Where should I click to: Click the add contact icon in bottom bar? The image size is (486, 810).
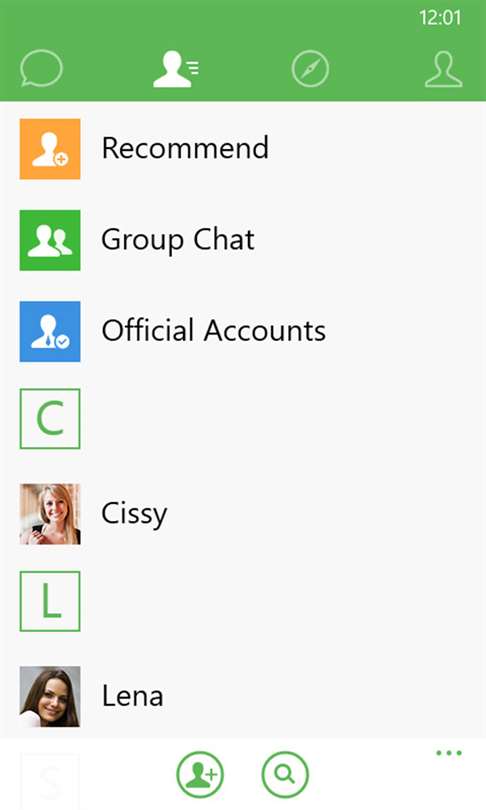200,775
